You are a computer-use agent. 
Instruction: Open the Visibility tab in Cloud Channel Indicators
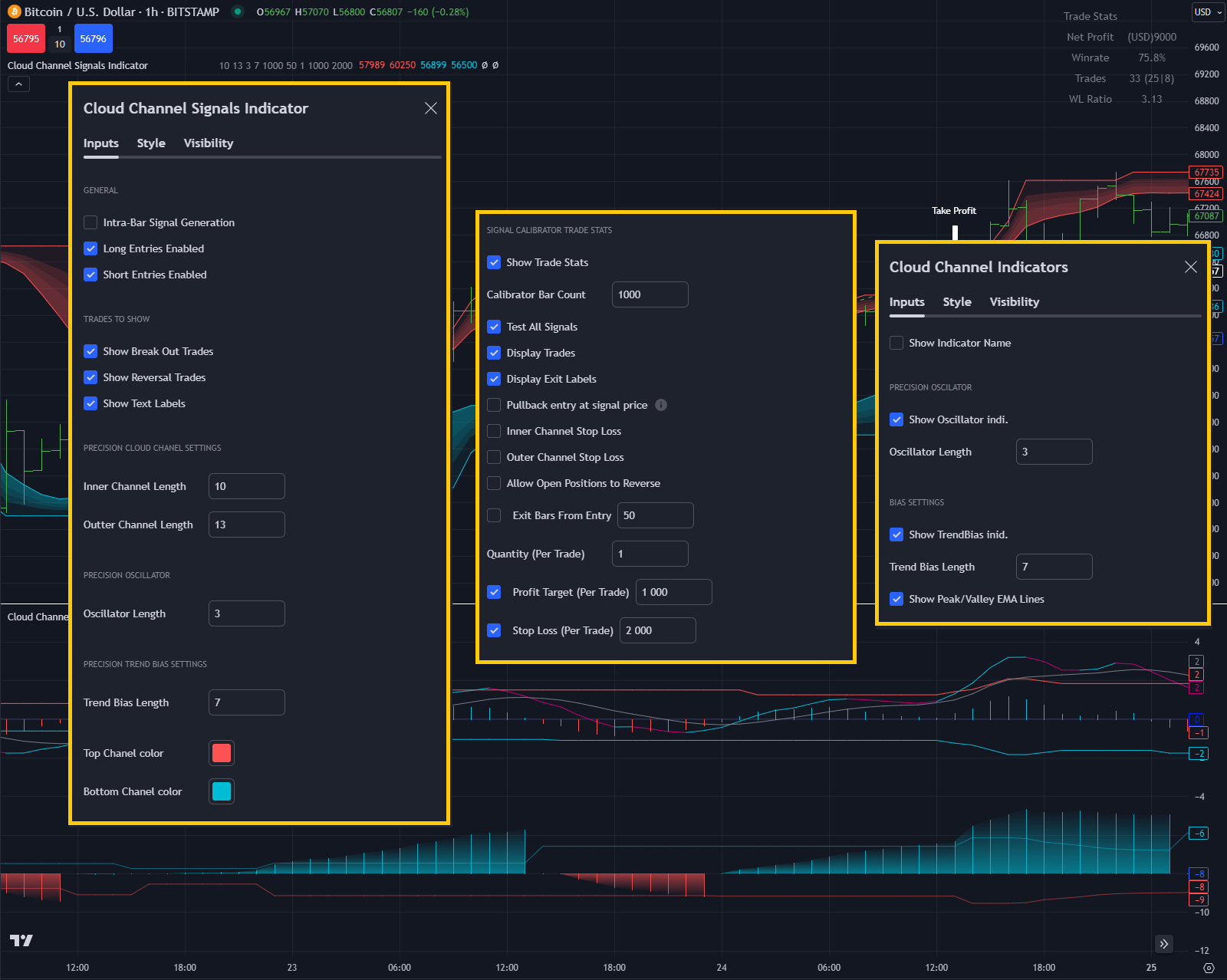tap(1014, 301)
